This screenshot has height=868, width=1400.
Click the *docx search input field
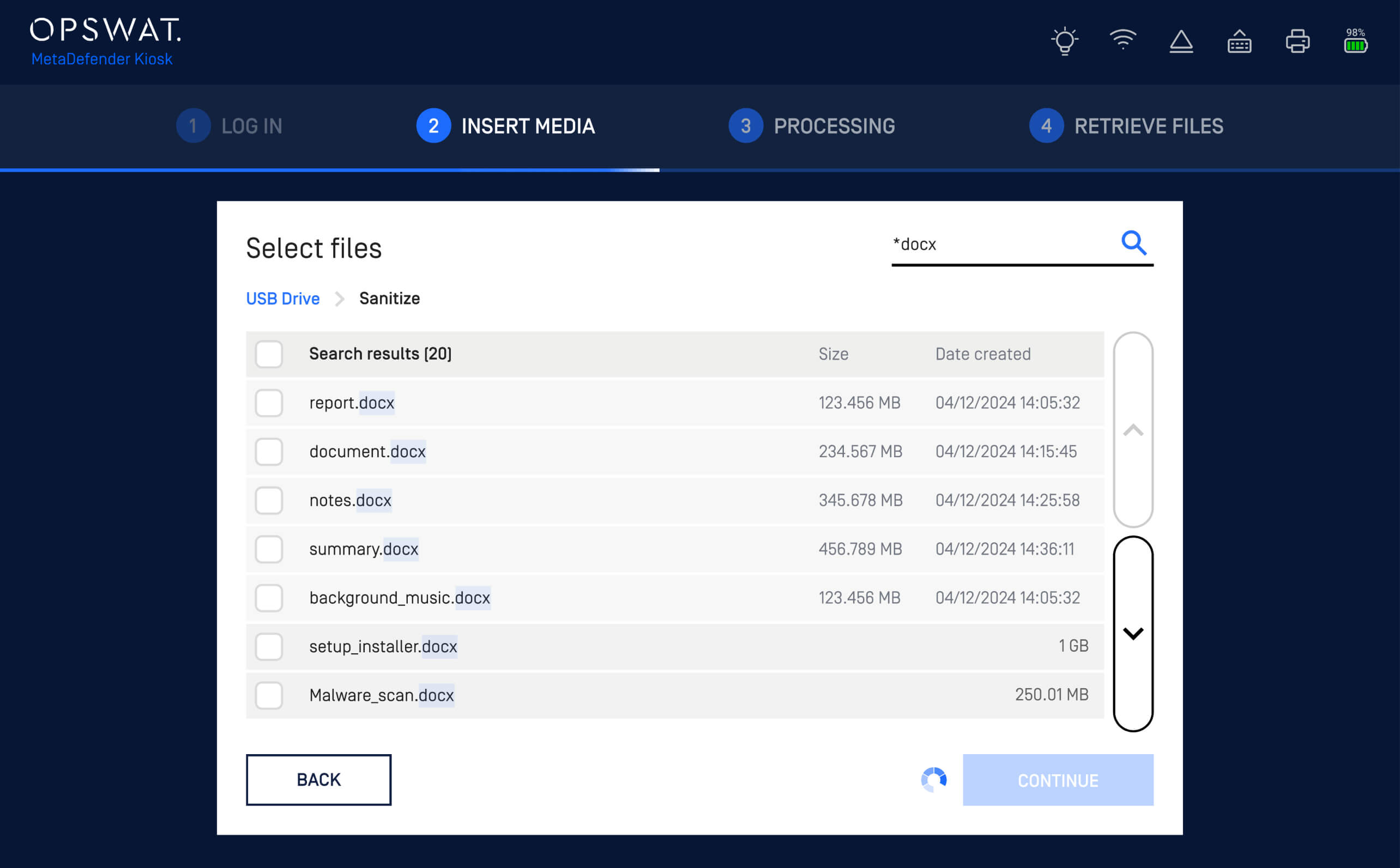pos(1022,244)
